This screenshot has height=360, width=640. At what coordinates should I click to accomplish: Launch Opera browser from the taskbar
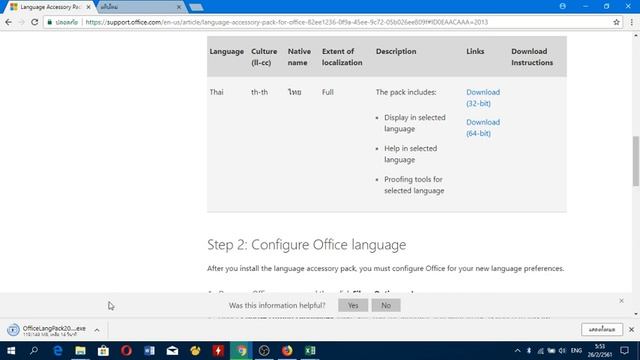pos(126,351)
